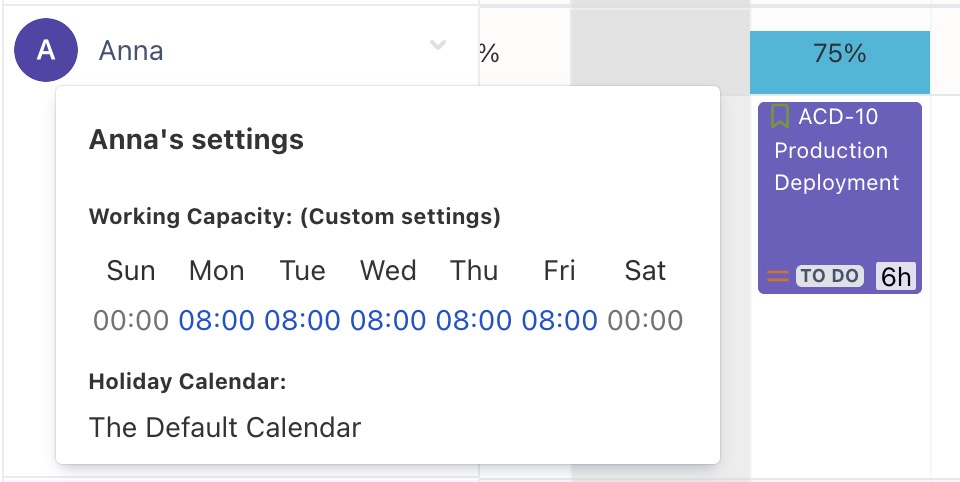Open the TO DO status badge

(830, 276)
